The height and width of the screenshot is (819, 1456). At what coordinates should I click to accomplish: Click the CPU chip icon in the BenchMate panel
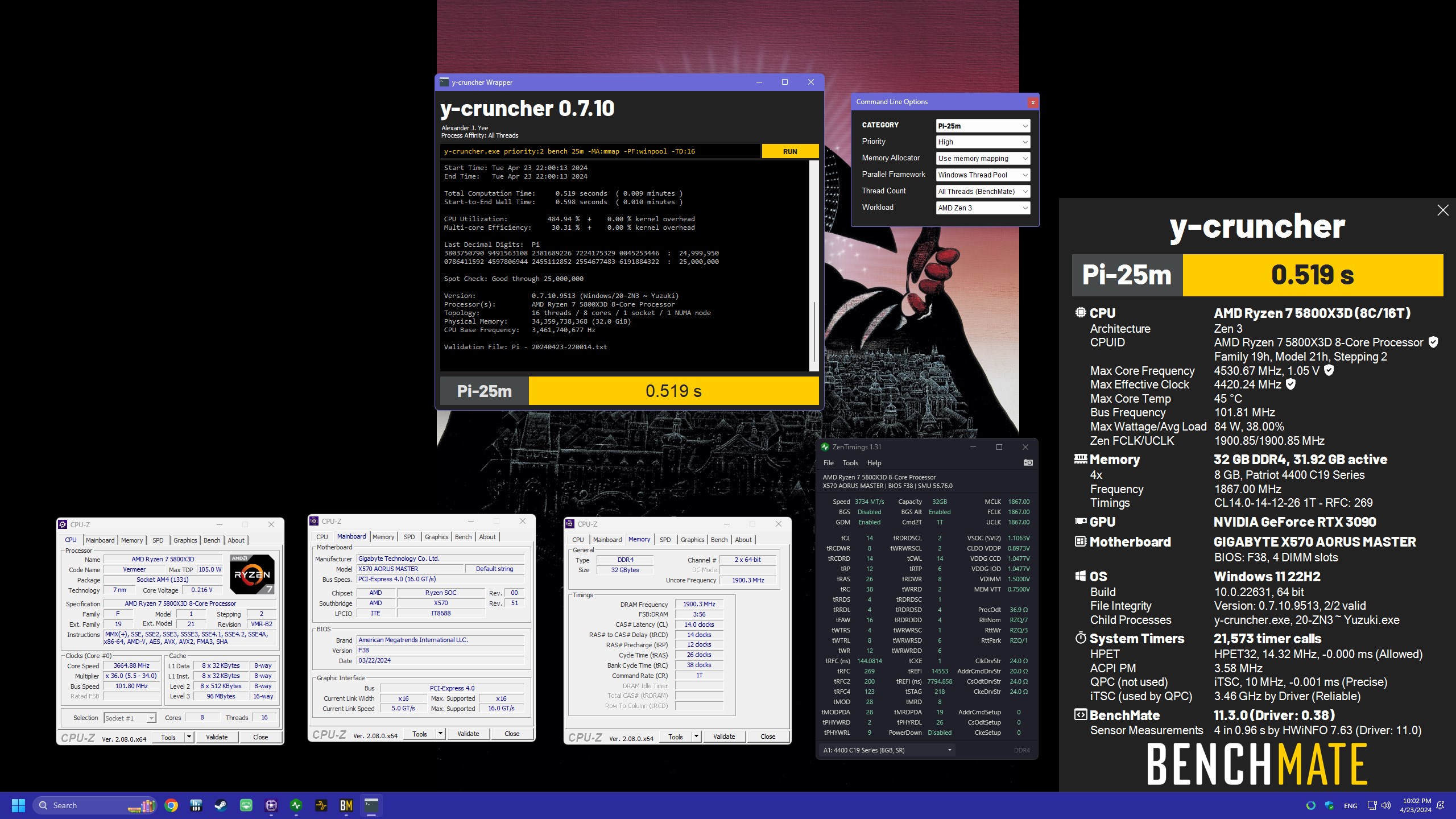point(1081,312)
